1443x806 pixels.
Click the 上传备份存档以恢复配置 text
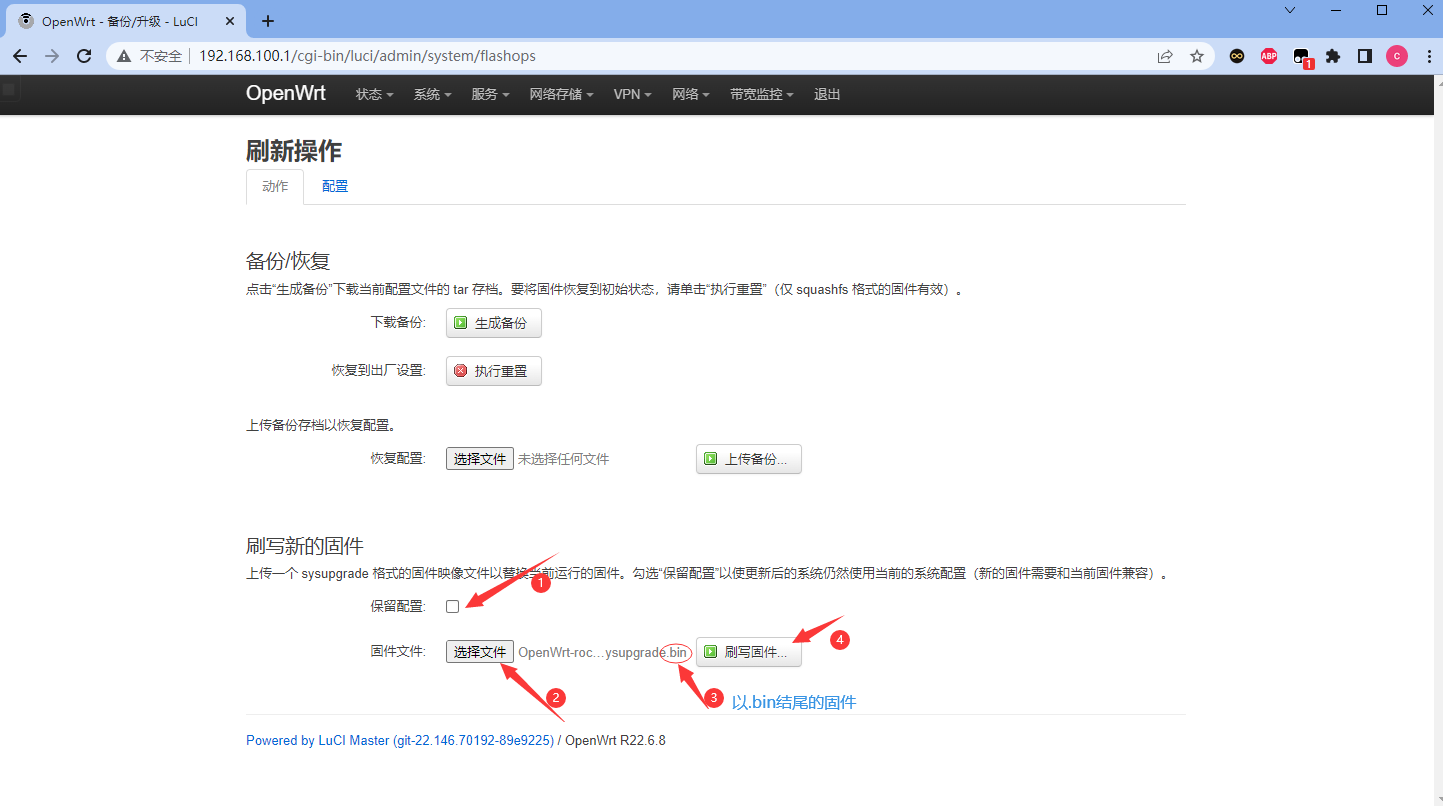click(x=320, y=425)
